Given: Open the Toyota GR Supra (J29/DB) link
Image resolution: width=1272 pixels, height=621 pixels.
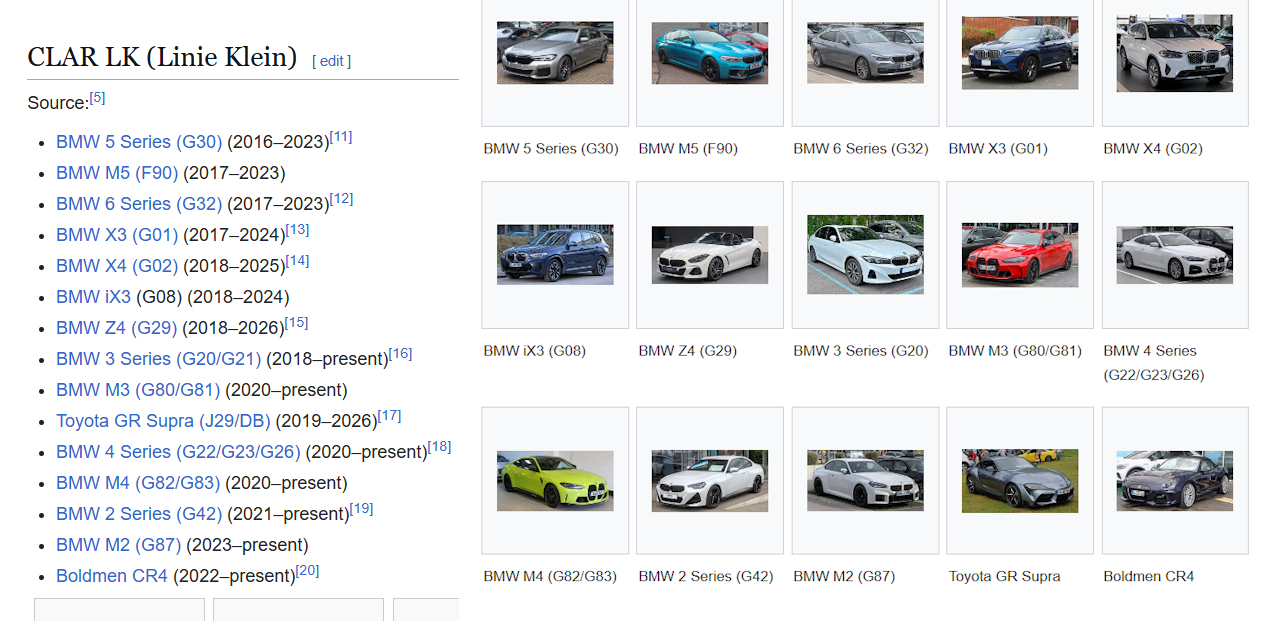Looking at the screenshot, I should point(163,421).
